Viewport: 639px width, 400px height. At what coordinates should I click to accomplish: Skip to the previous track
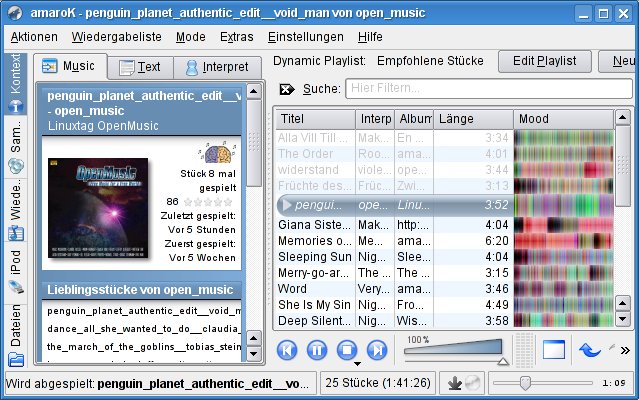[x=287, y=350]
